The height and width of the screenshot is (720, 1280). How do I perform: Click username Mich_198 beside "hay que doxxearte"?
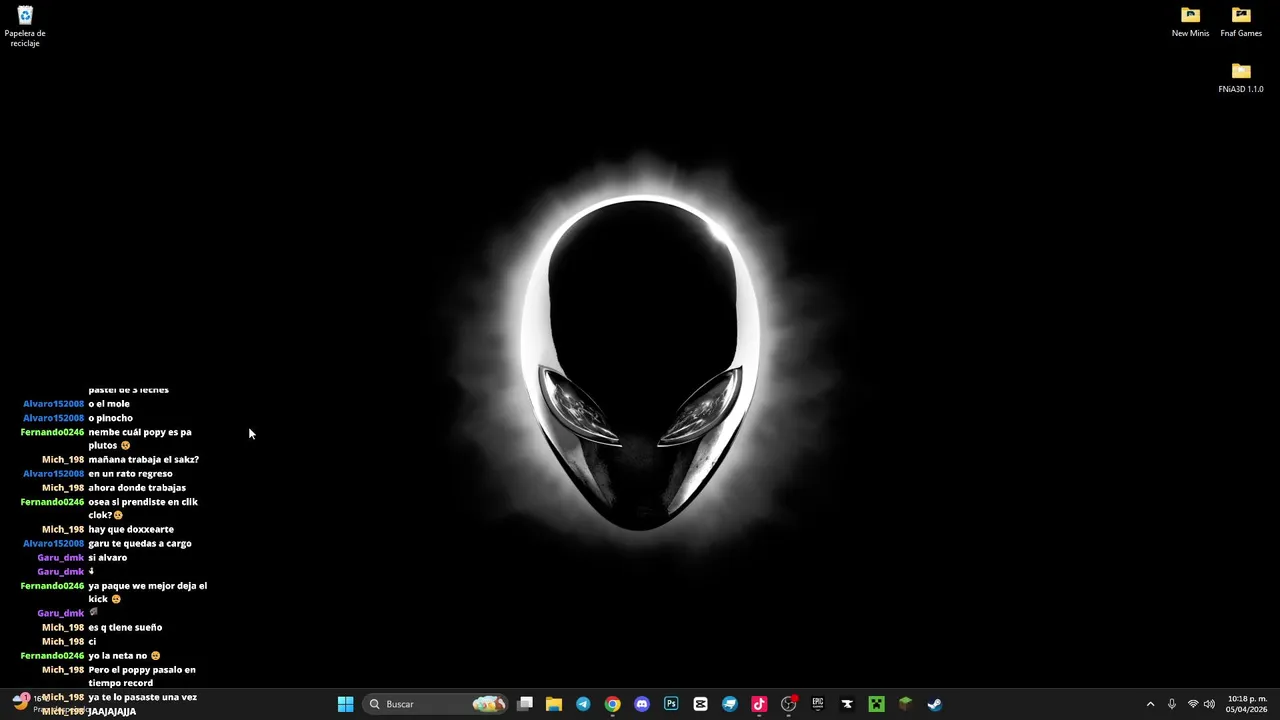point(63,530)
